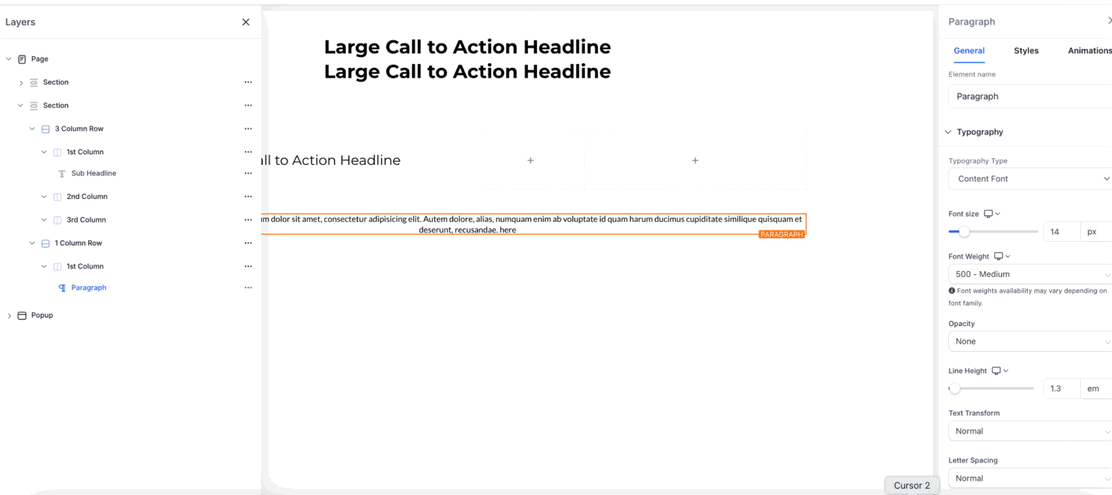This screenshot has height=495, width=1112.
Task: Open more options for 2nd Column
Action: [248, 196]
